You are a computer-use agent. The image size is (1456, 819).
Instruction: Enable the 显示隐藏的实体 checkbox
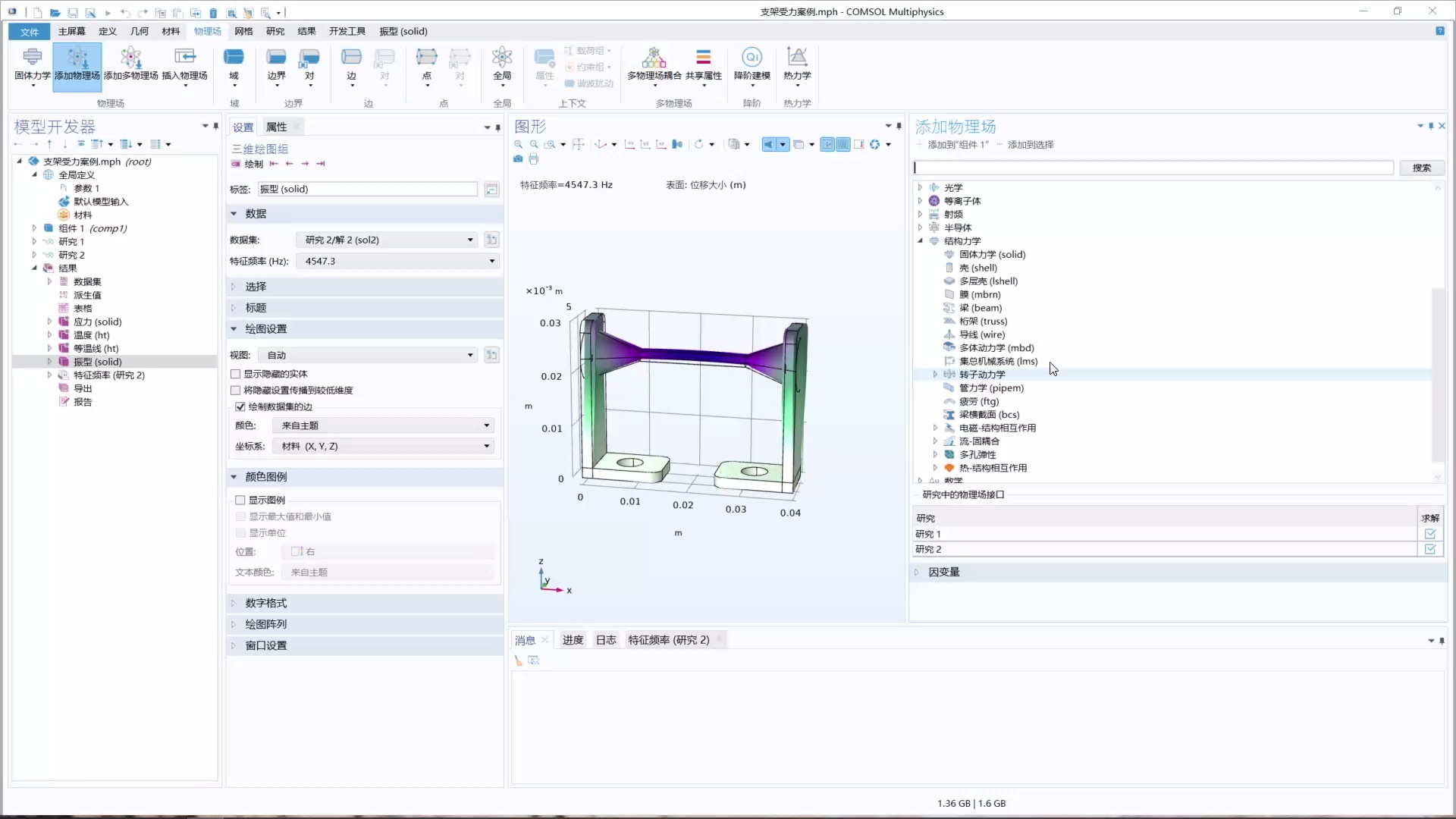(x=236, y=374)
